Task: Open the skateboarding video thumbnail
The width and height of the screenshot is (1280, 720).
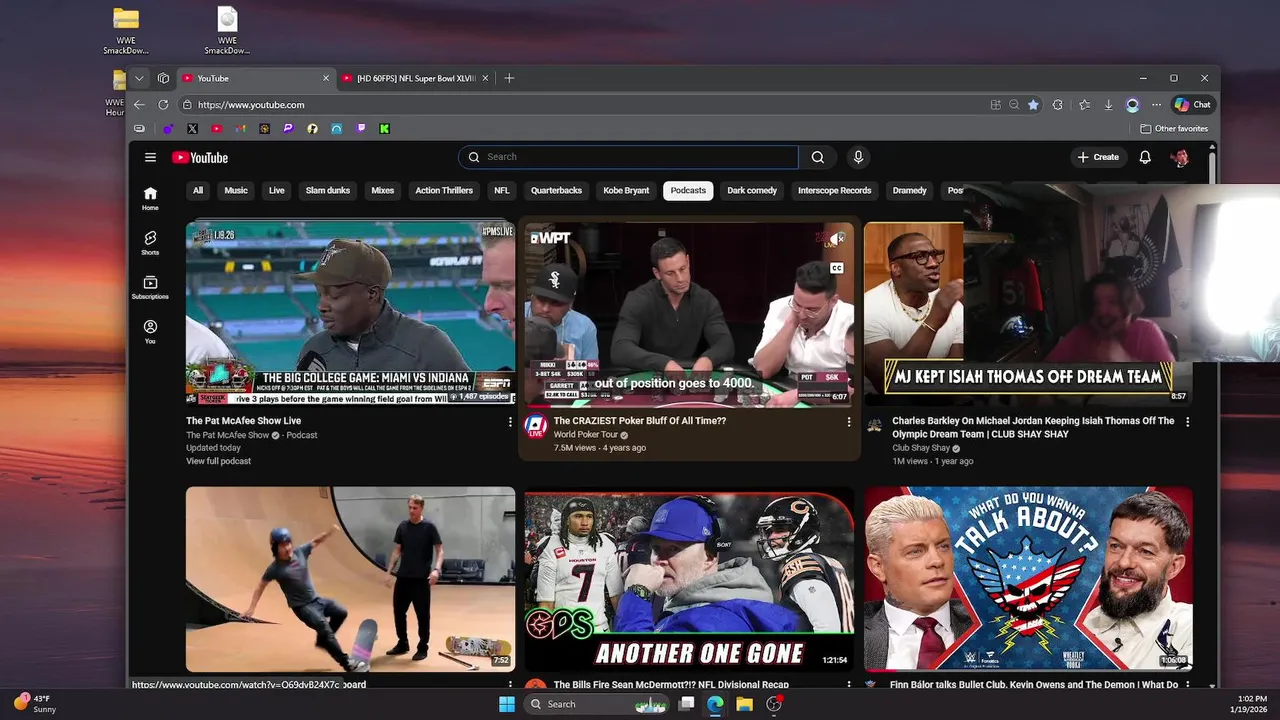Action: pos(350,578)
